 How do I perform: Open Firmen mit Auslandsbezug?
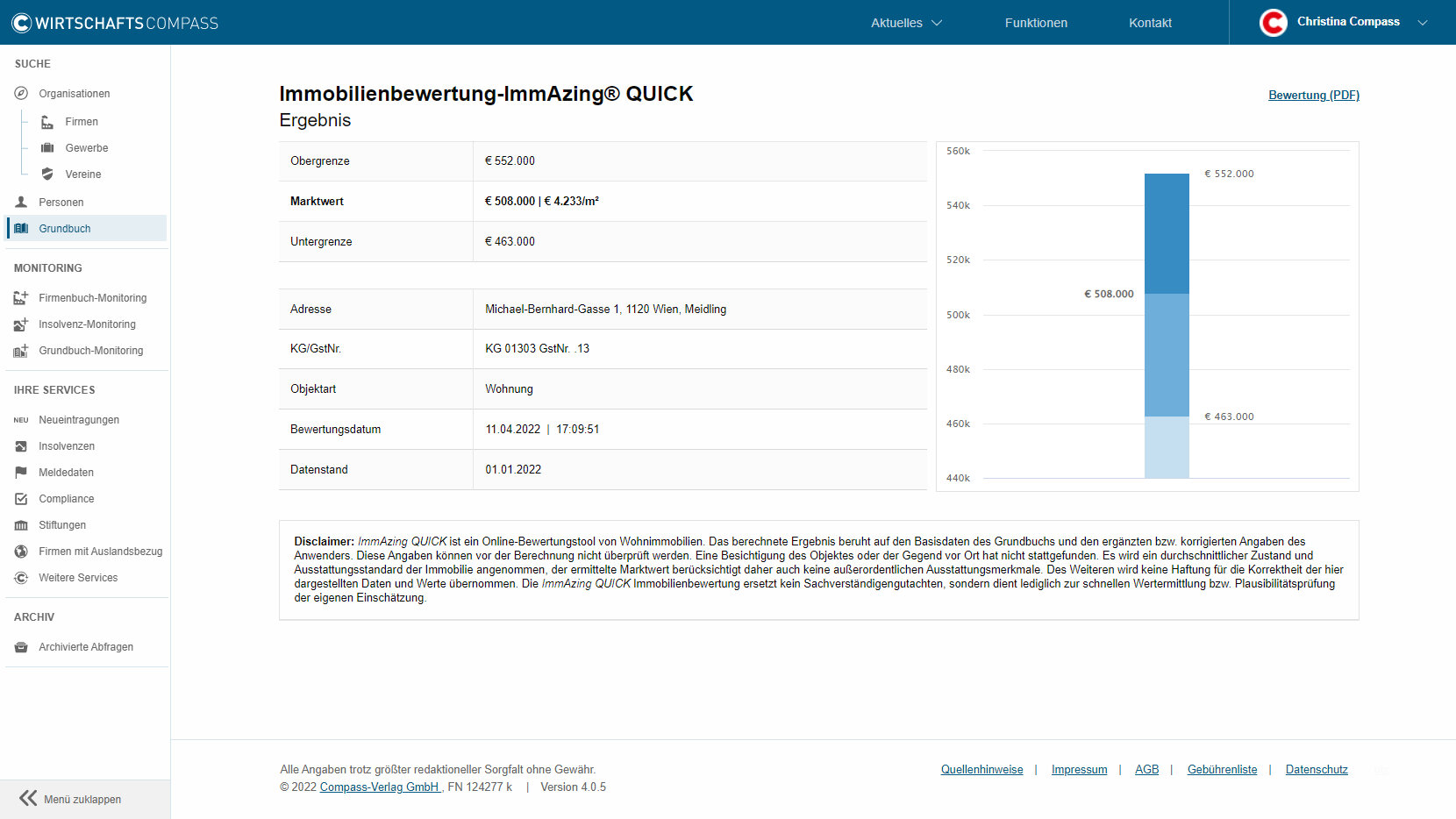pos(100,552)
